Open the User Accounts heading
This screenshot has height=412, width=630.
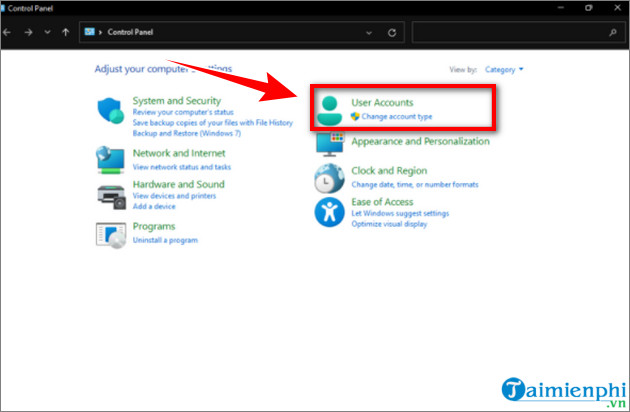[382, 102]
